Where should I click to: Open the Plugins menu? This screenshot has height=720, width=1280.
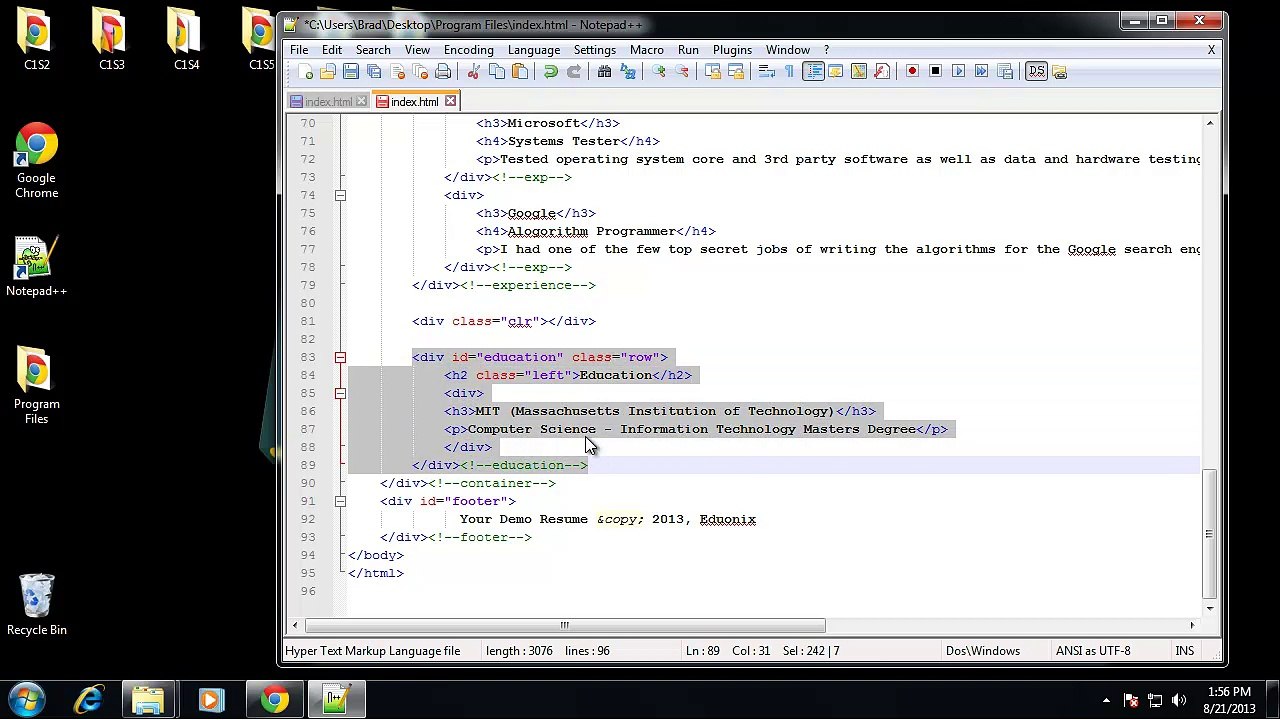732,50
